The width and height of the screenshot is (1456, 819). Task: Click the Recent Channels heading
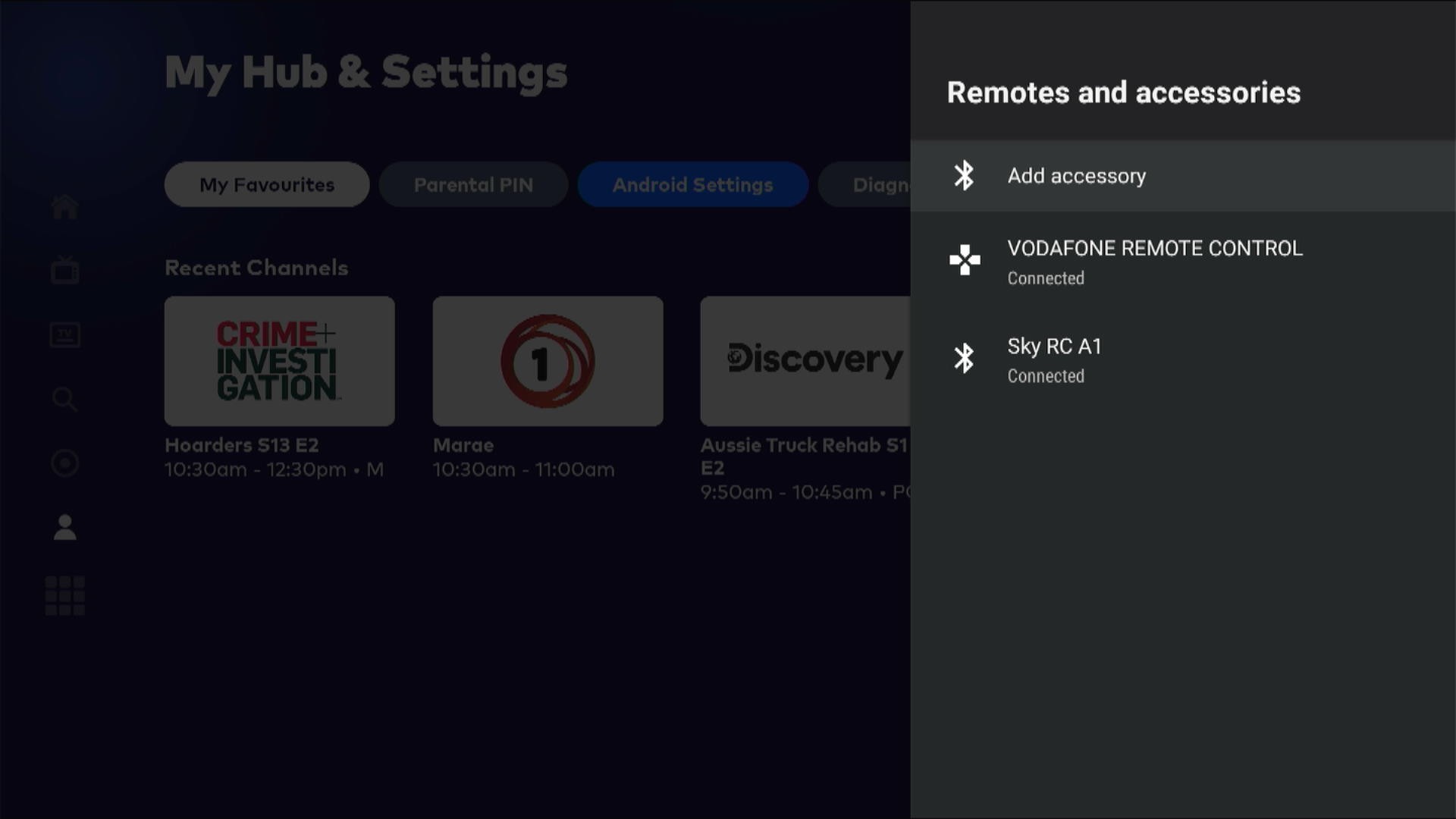[256, 268]
